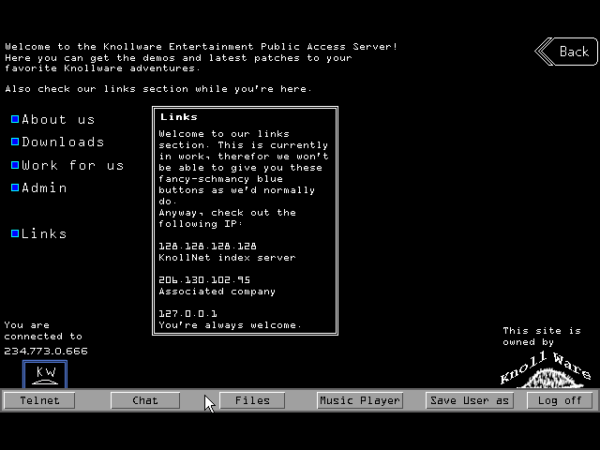The width and height of the screenshot is (600, 450).
Task: Click the Save User as button
Action: click(x=469, y=400)
